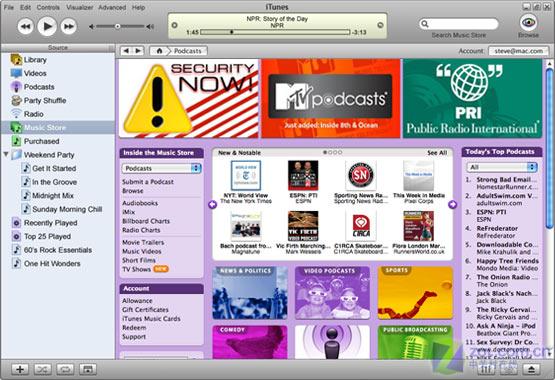Open the Advanced menu
This screenshot has height=380, width=555.
click(112, 7)
